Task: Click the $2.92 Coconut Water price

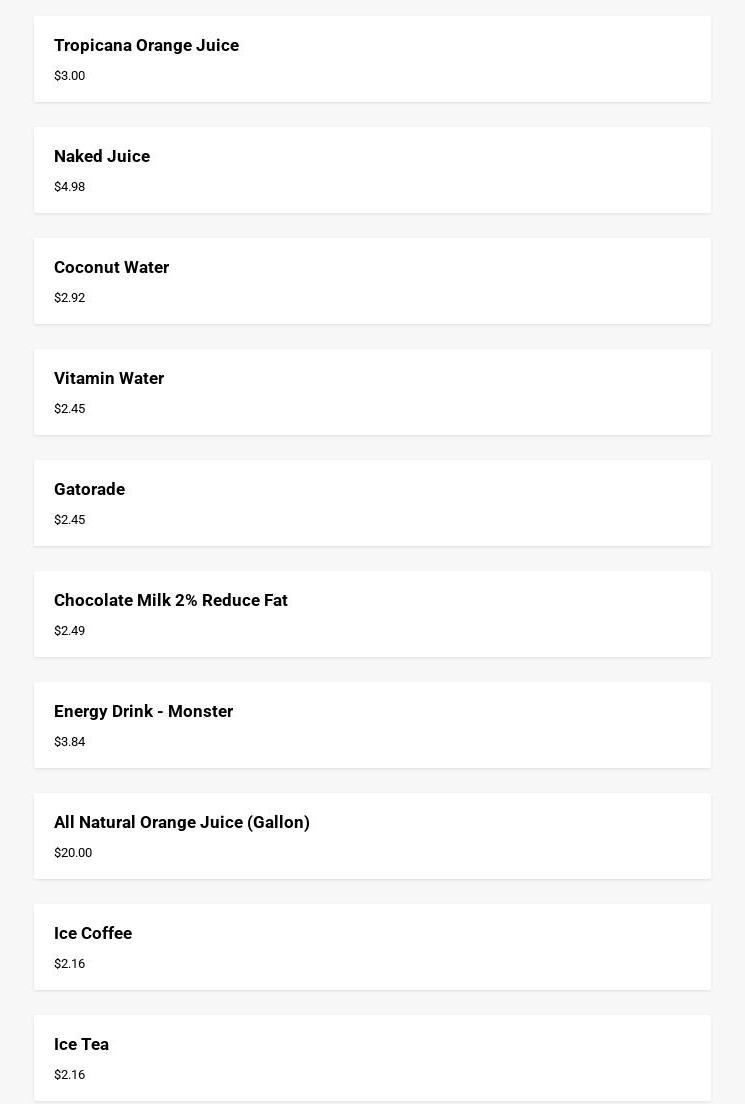Action: pyautogui.click(x=70, y=298)
